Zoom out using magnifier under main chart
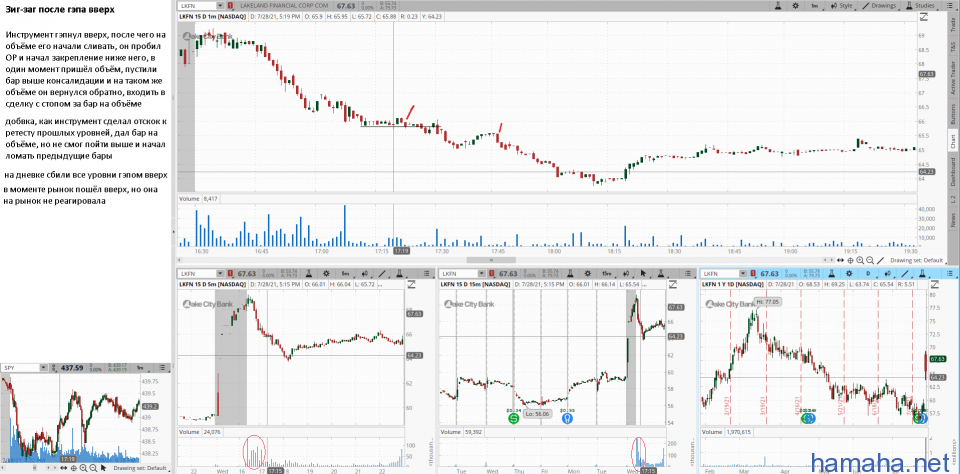The width and height of the screenshot is (960, 474). coord(870,260)
